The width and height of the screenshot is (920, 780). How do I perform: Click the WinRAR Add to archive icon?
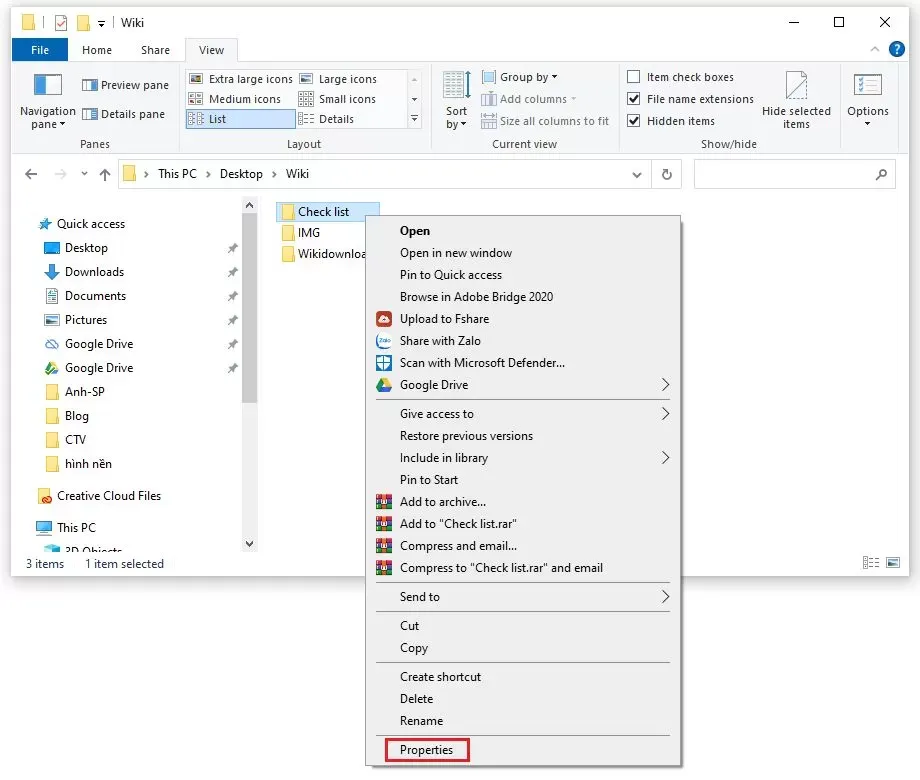pyautogui.click(x=384, y=502)
